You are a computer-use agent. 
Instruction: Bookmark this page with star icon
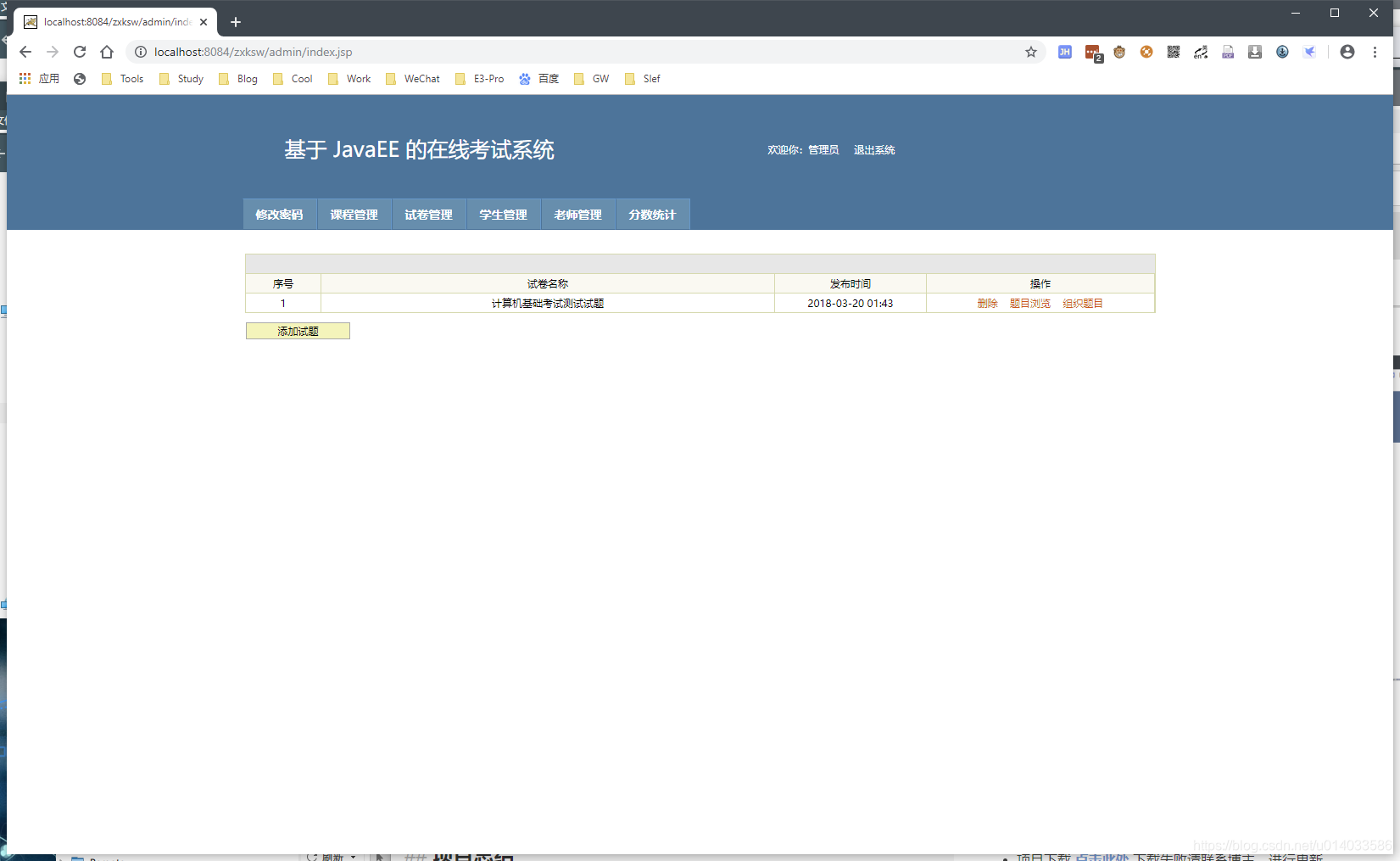click(x=1031, y=52)
